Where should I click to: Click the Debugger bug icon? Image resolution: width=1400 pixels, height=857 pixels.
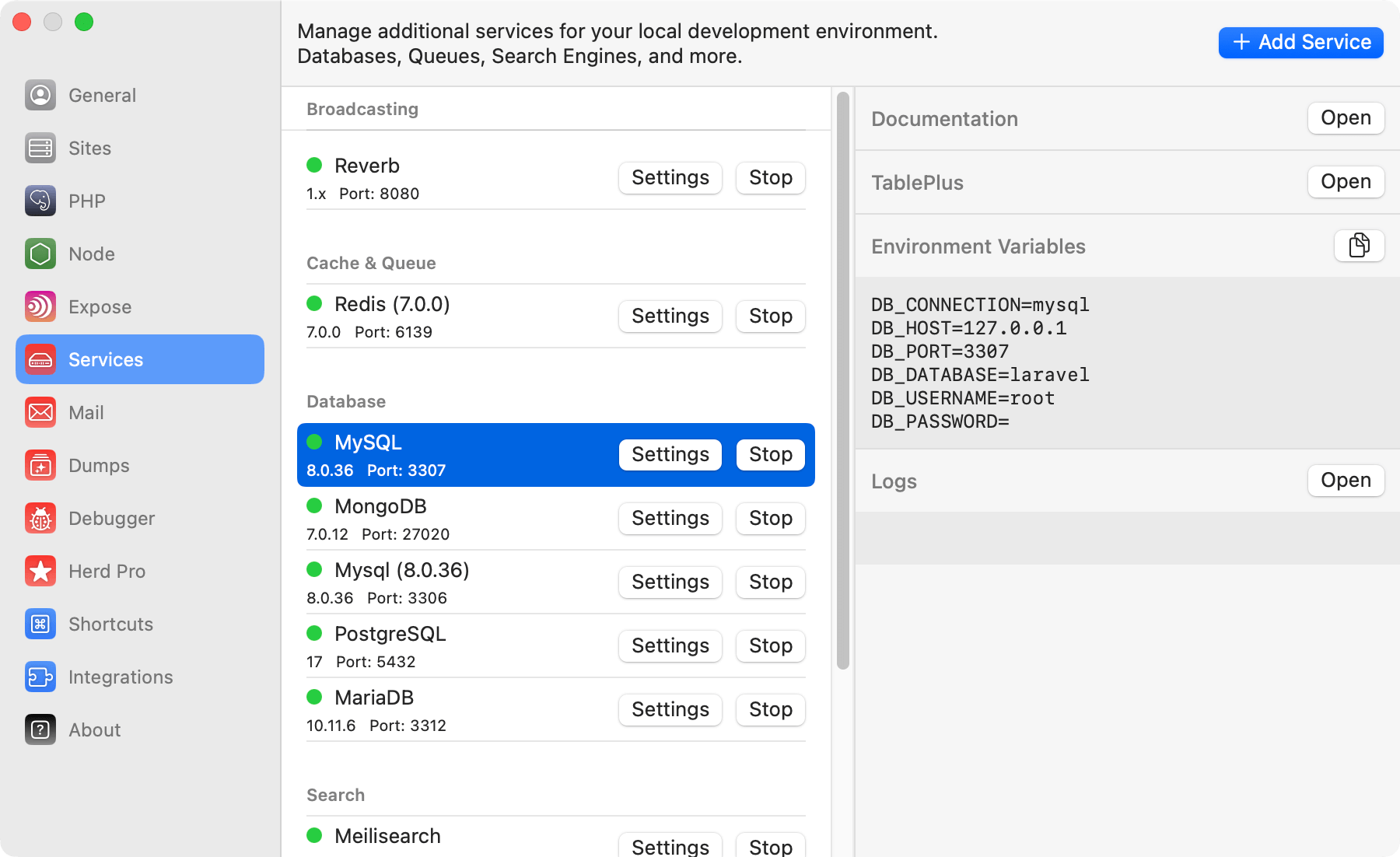pyautogui.click(x=40, y=518)
